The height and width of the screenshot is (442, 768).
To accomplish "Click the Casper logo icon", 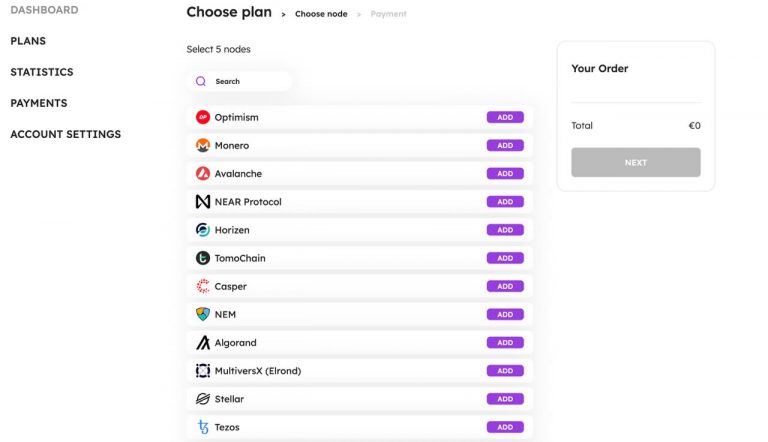I will point(203,286).
